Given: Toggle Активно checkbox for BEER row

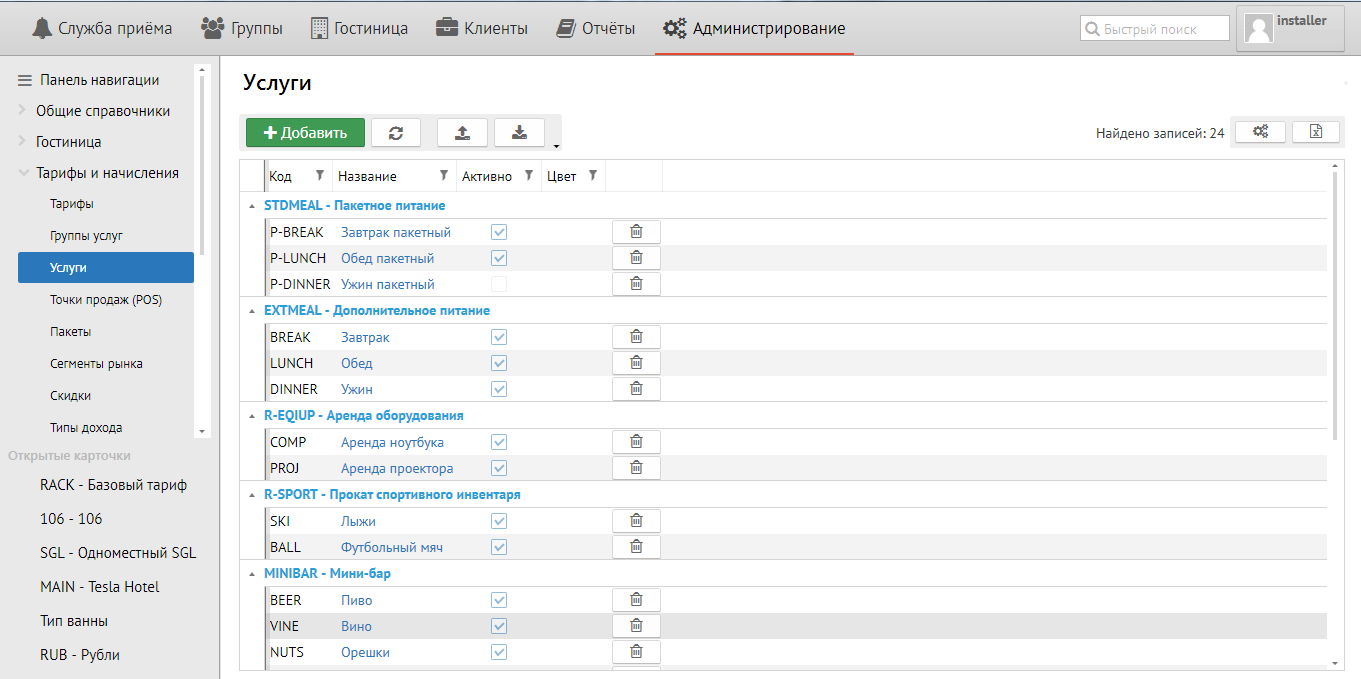Looking at the screenshot, I should (499, 600).
